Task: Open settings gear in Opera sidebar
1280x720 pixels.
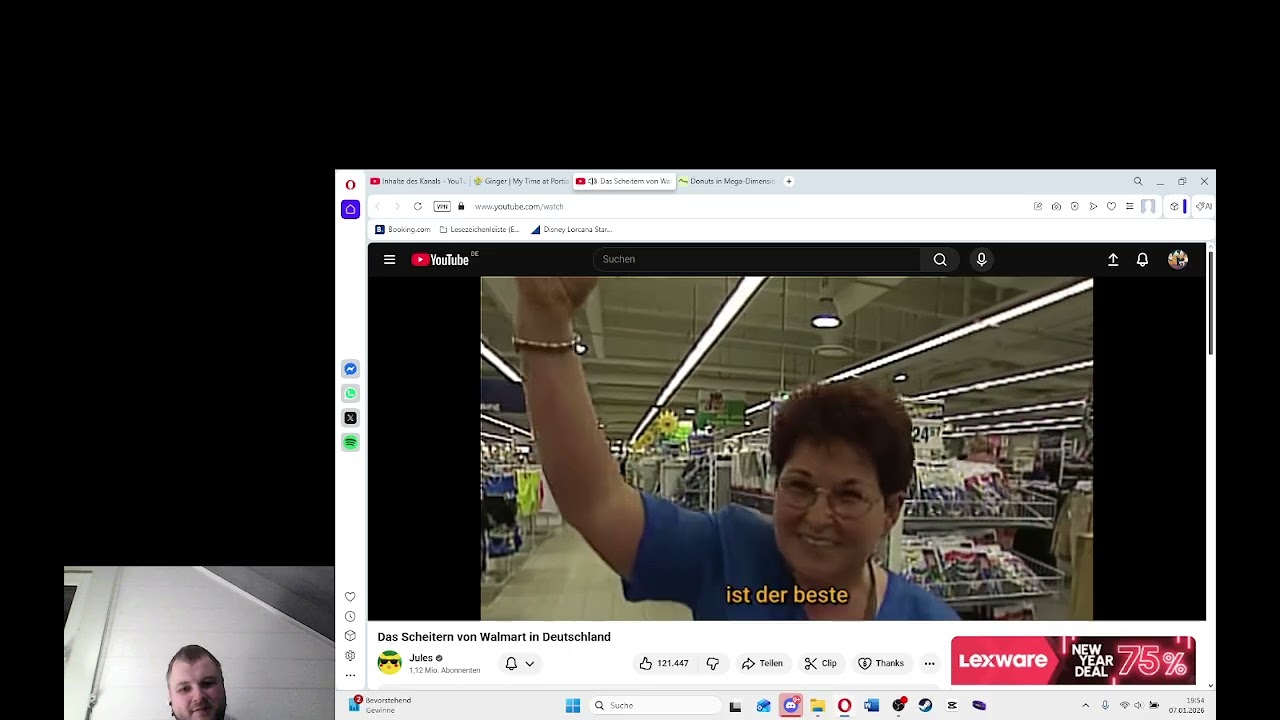Action: coord(350,656)
